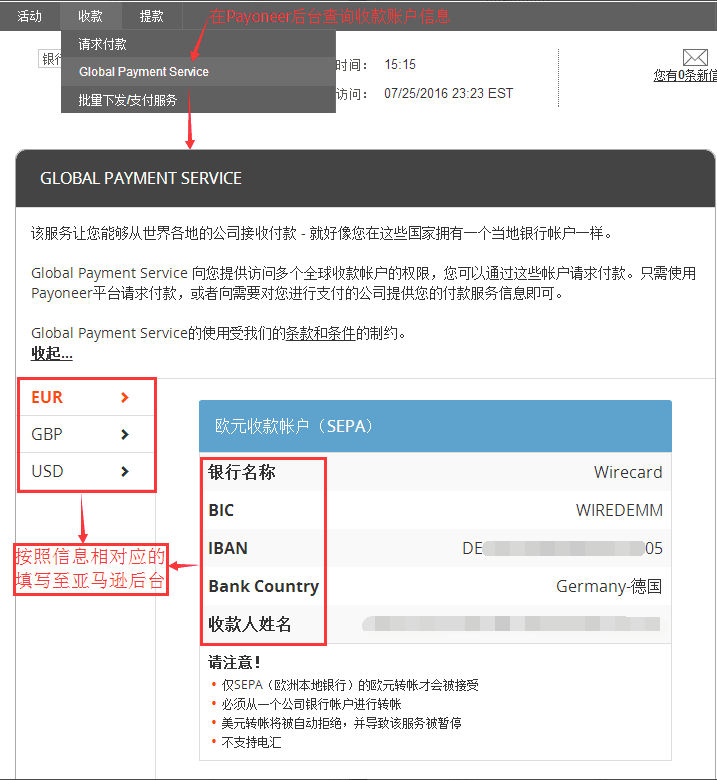Click the chevron next to USD

tap(125, 471)
